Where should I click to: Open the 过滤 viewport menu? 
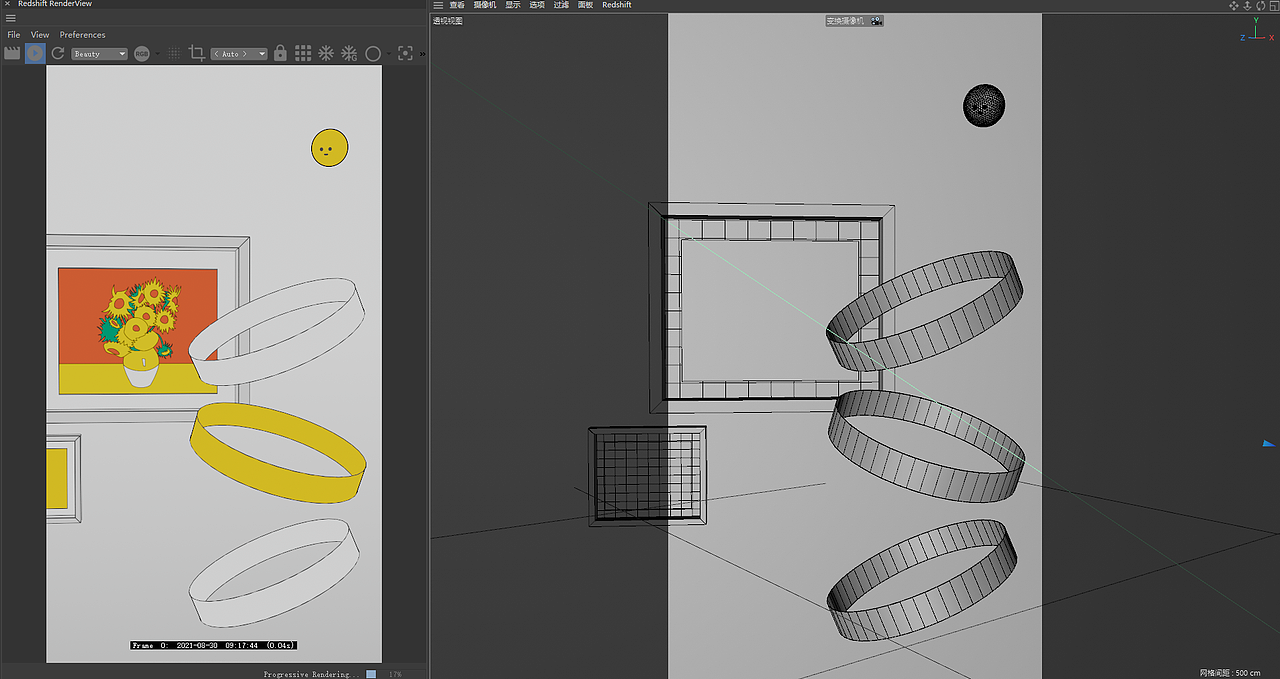(561, 5)
